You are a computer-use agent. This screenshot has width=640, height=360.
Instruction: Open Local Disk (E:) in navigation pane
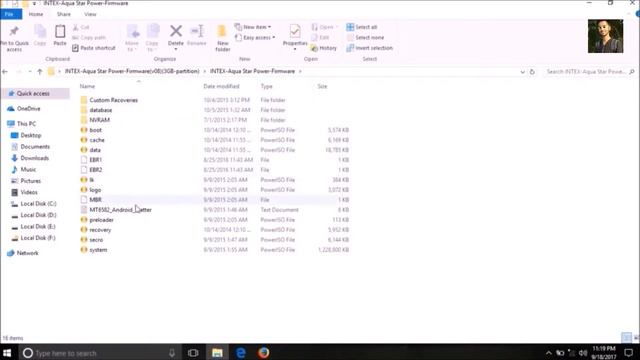point(33,227)
